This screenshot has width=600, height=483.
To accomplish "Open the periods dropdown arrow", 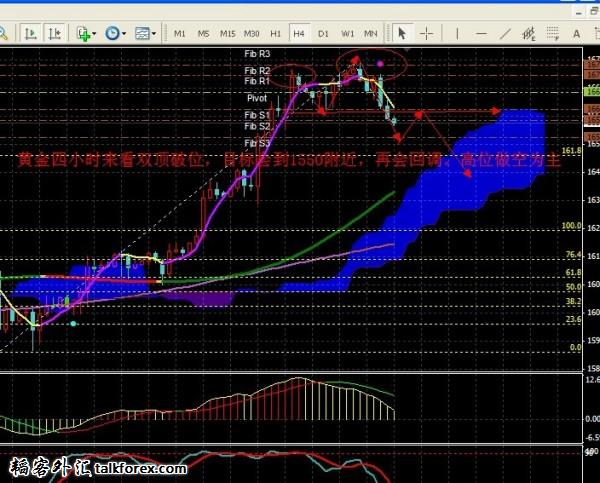I will pyautogui.click(x=124, y=34).
